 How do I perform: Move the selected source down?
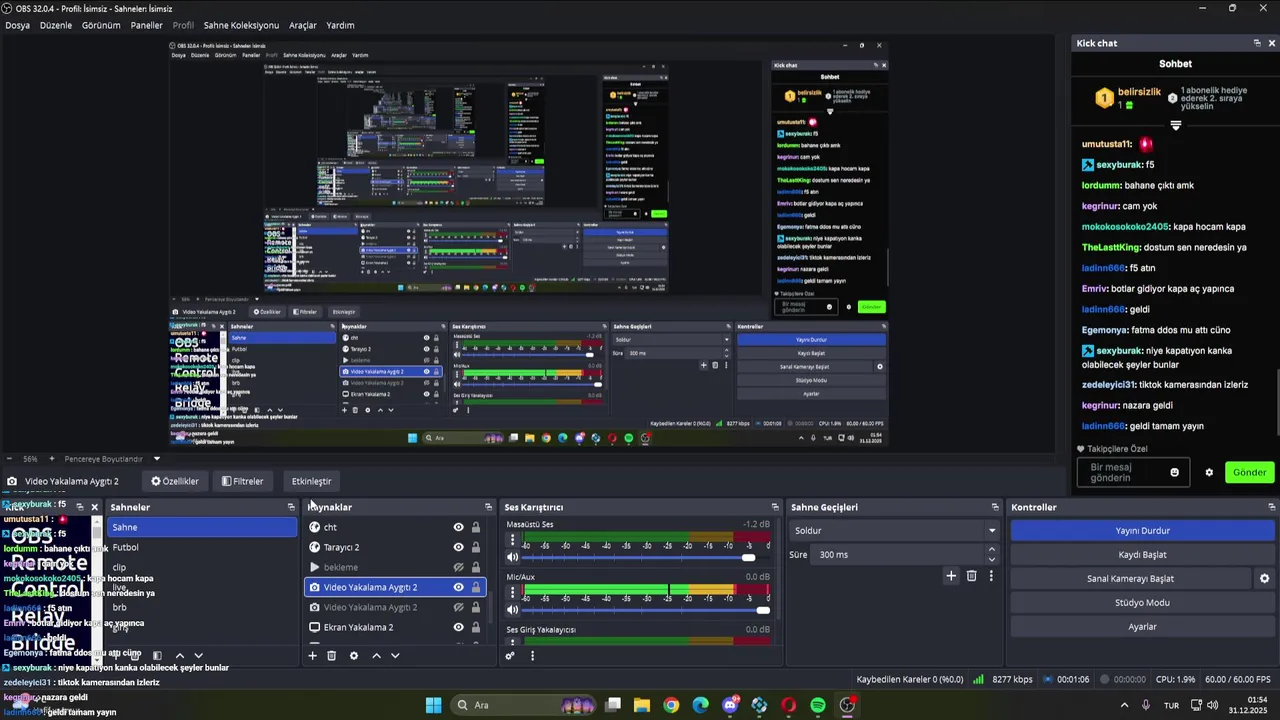coord(395,656)
